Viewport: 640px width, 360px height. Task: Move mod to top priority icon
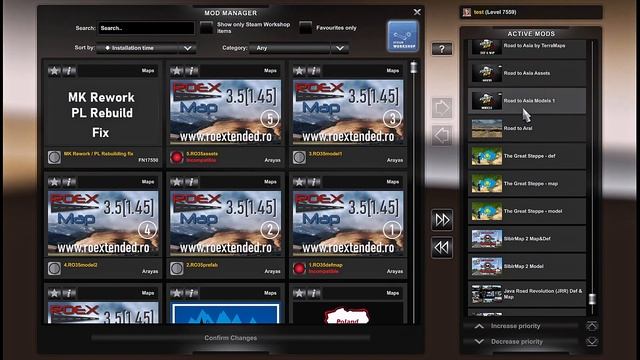point(592,326)
